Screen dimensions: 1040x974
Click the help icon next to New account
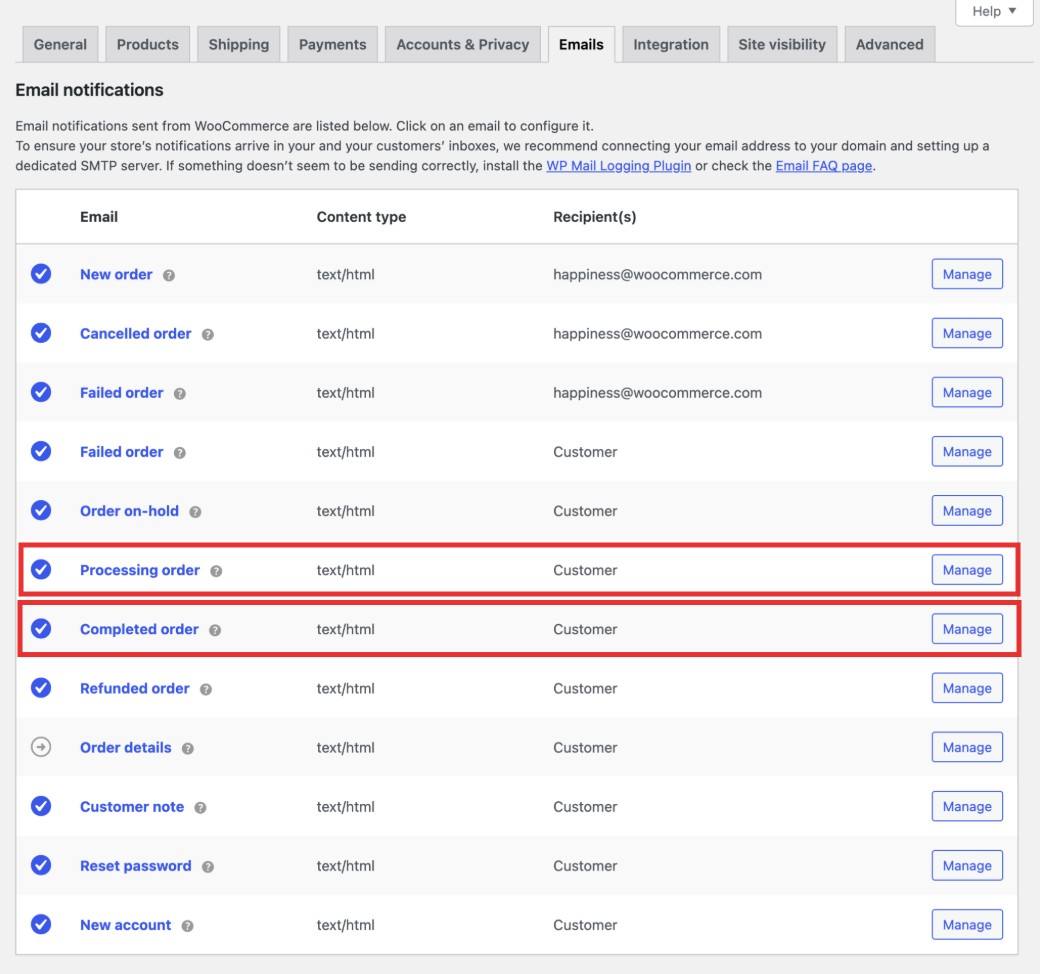(188, 926)
